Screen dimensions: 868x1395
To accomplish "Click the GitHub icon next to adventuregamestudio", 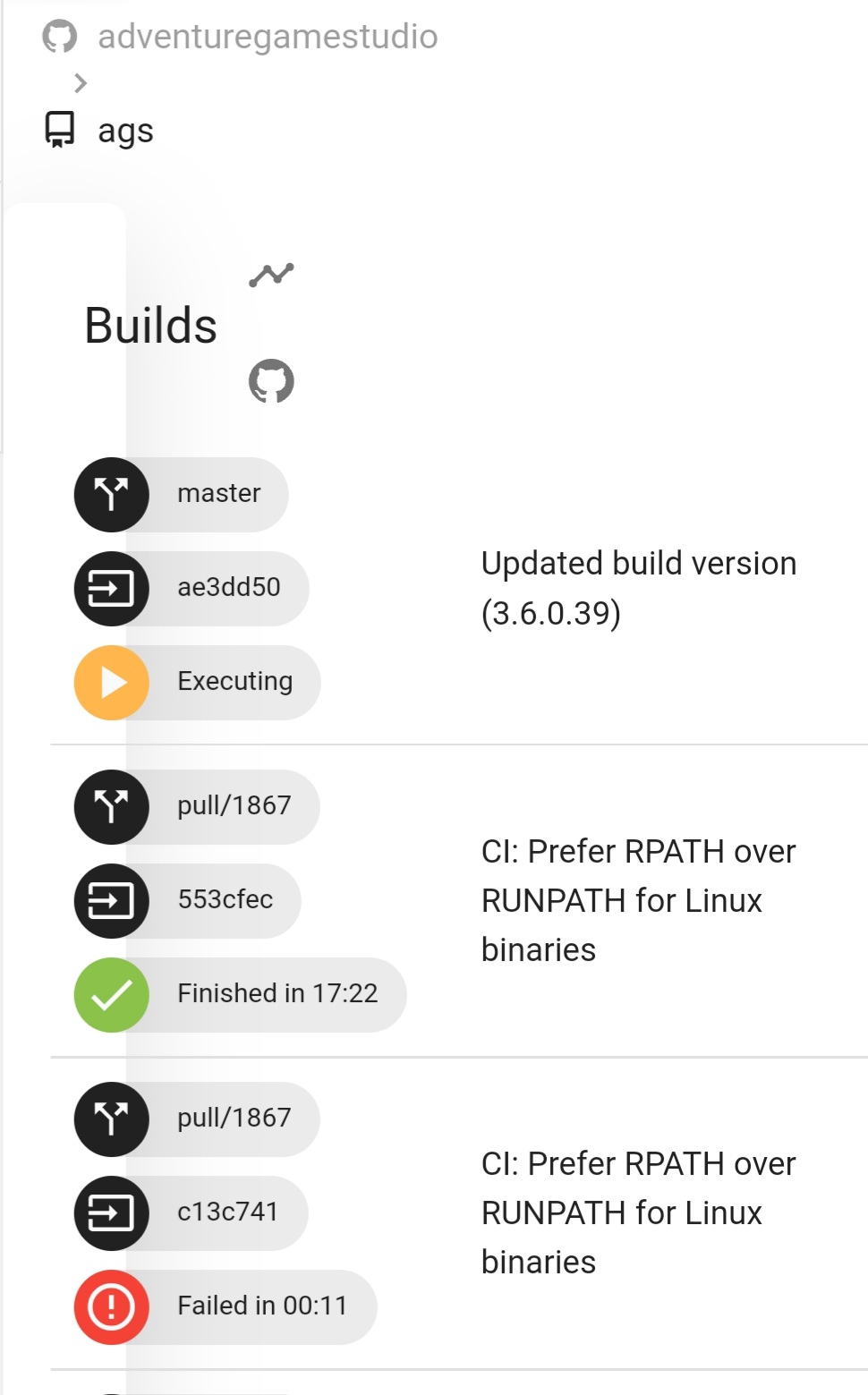I will [59, 37].
